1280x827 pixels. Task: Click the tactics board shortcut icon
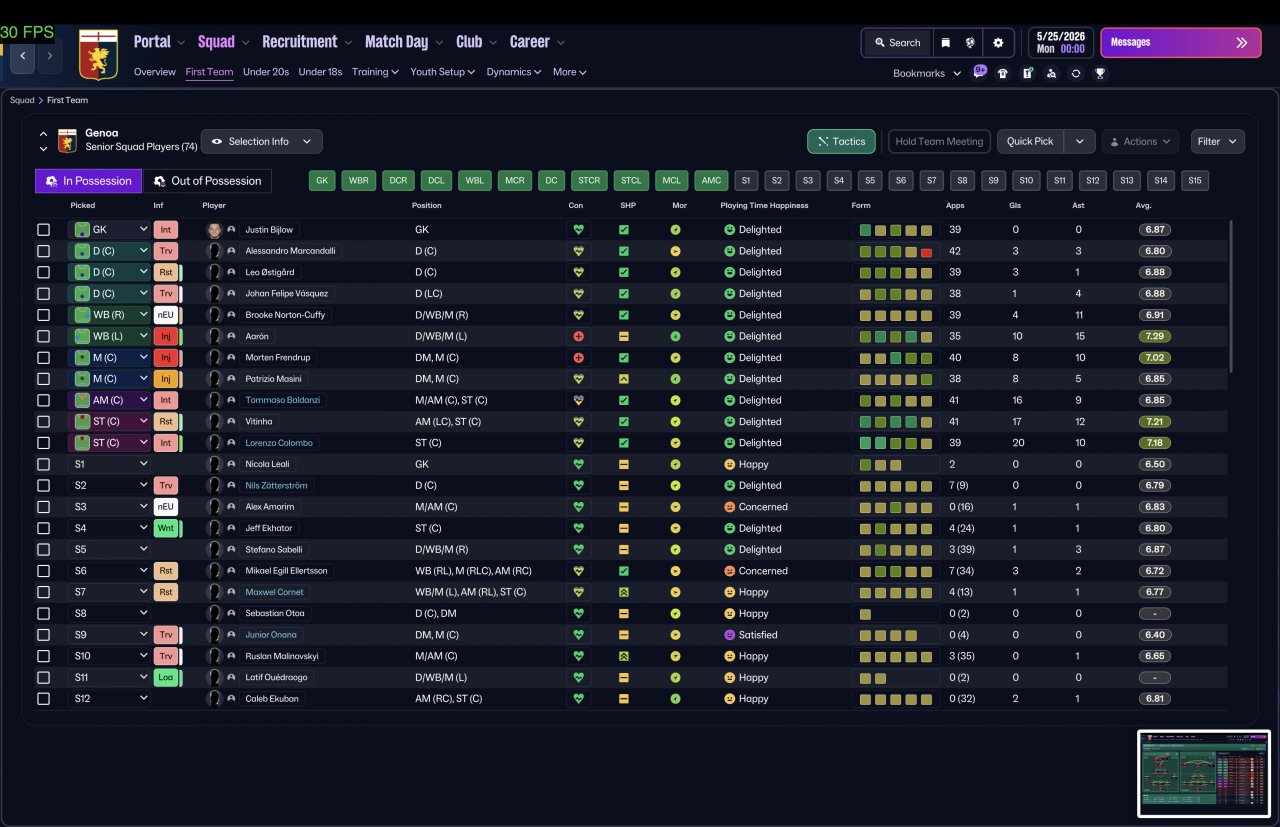[x=1027, y=73]
